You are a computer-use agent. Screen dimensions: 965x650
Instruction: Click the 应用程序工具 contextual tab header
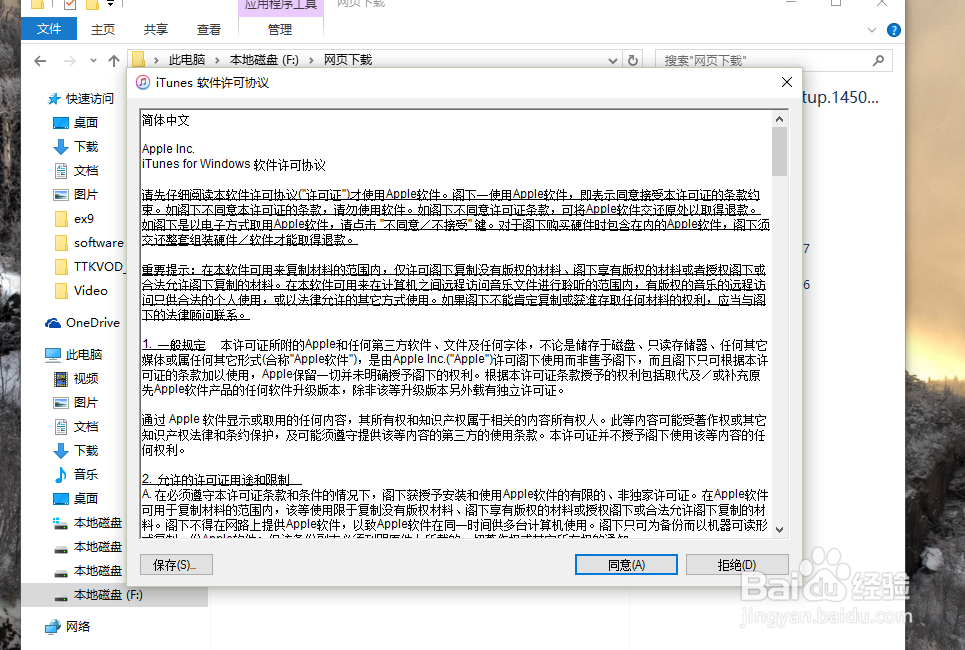281,5
